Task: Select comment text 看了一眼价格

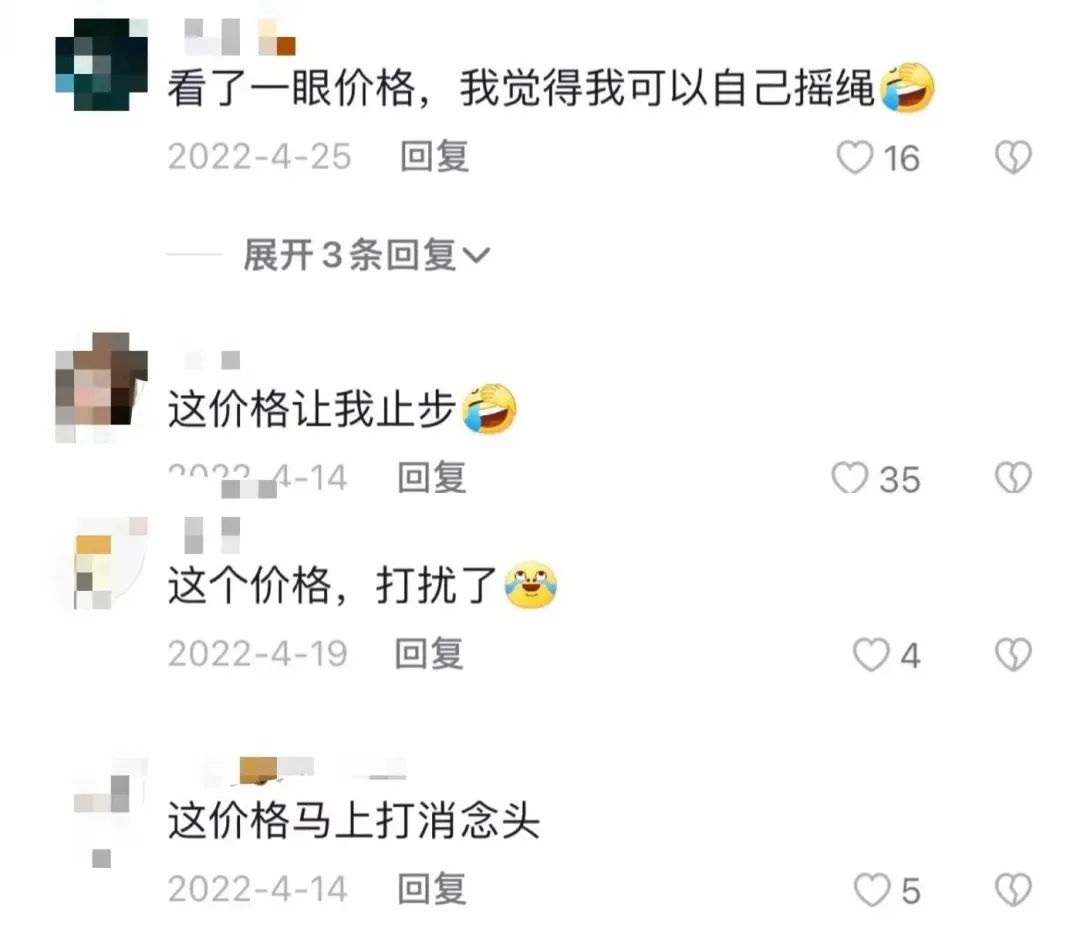Action: (292, 88)
